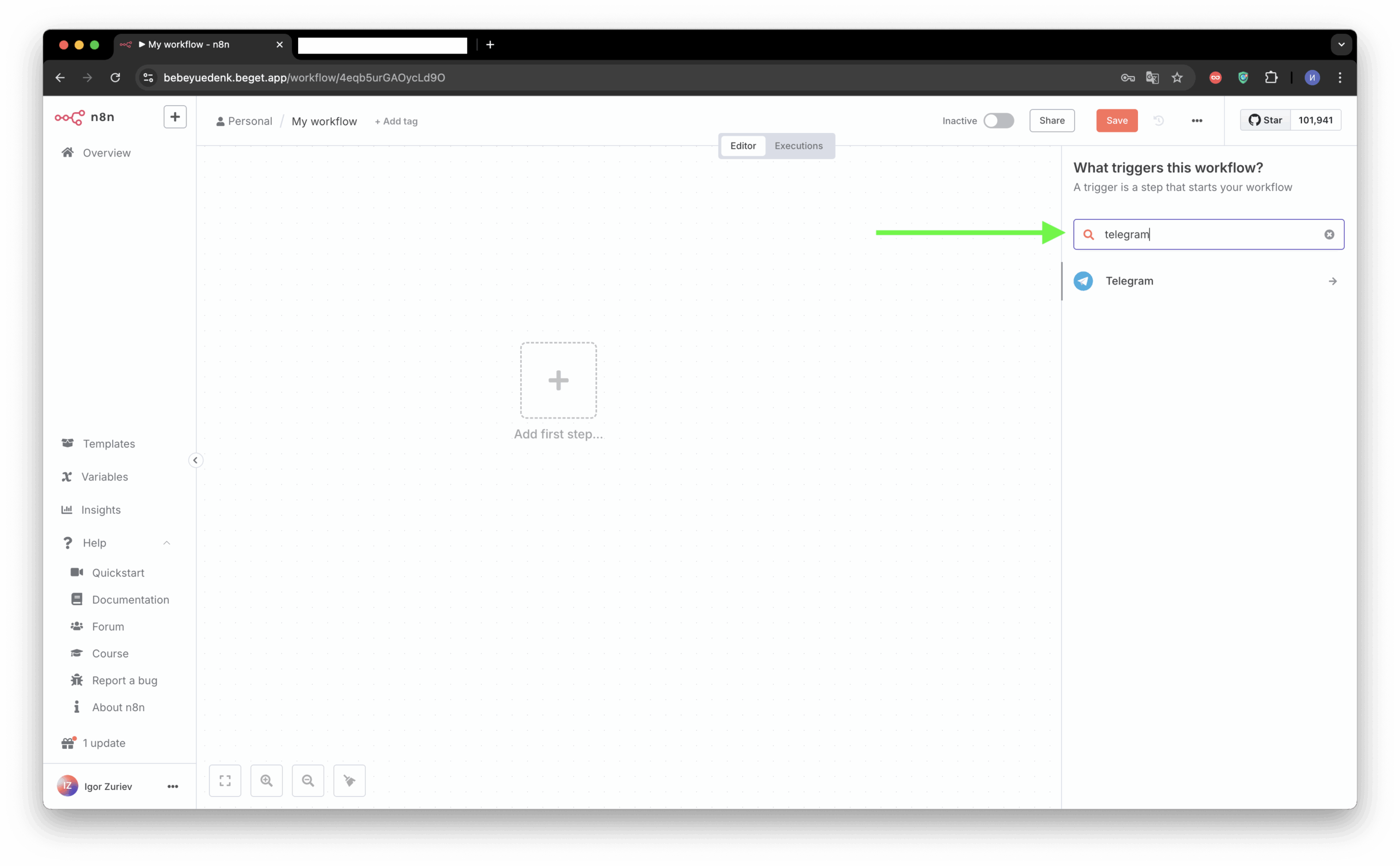Clear the telegram search text
This screenshot has width=1400, height=866.
pyautogui.click(x=1329, y=234)
